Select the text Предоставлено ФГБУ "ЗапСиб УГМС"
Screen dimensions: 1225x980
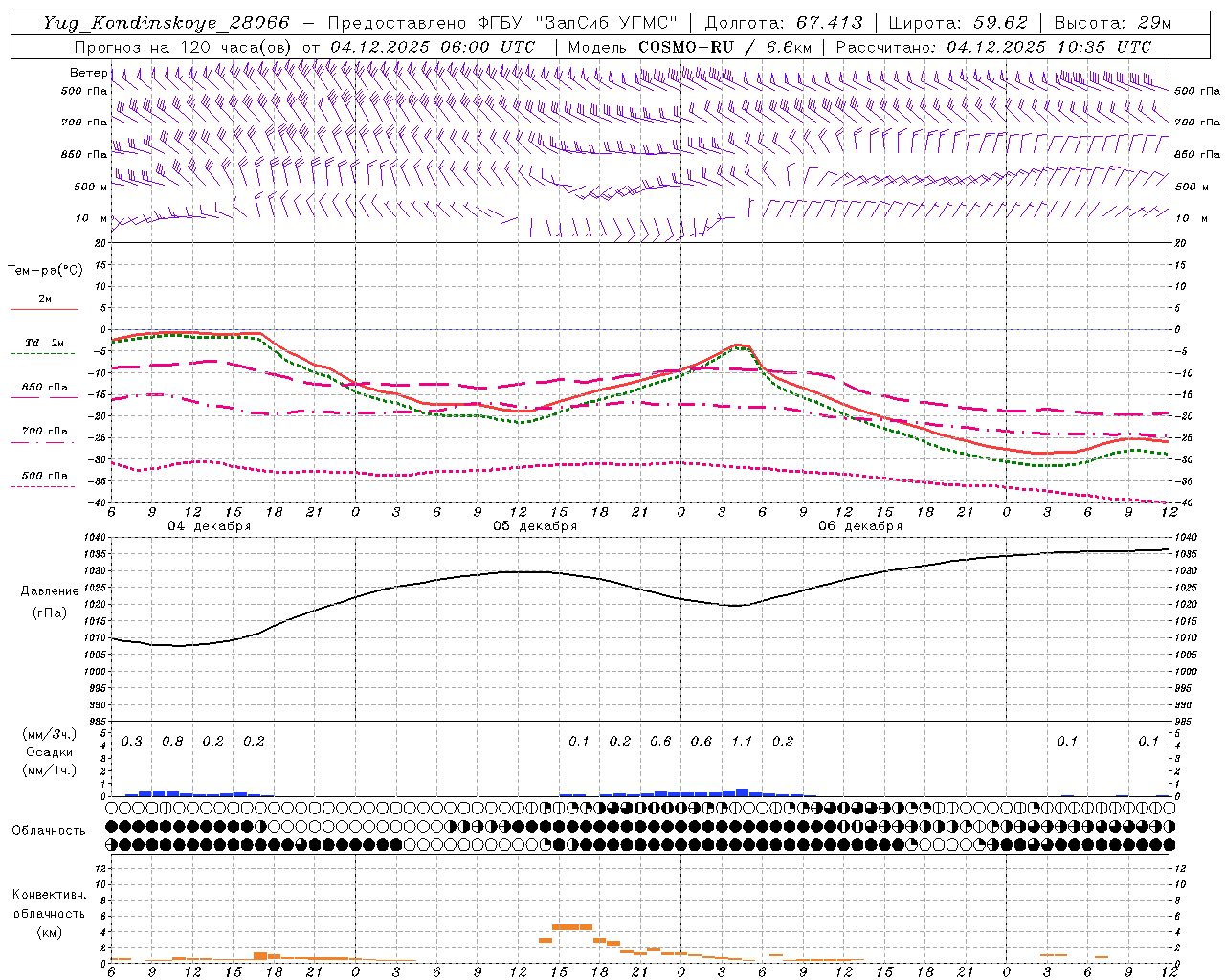click(503, 23)
